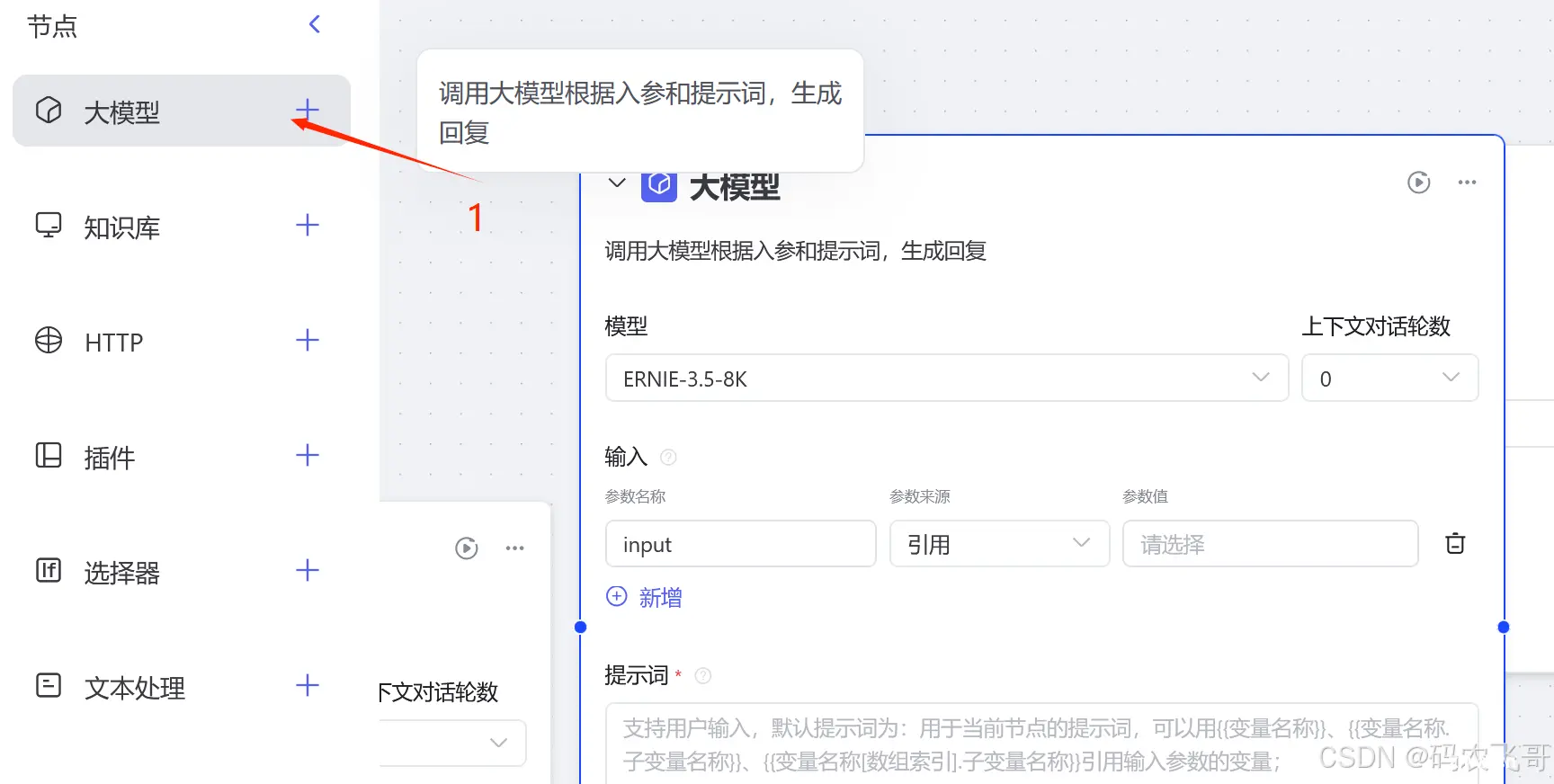Click the 请选择 parameter value field
This screenshot has height=784, width=1554.
[x=1271, y=543]
